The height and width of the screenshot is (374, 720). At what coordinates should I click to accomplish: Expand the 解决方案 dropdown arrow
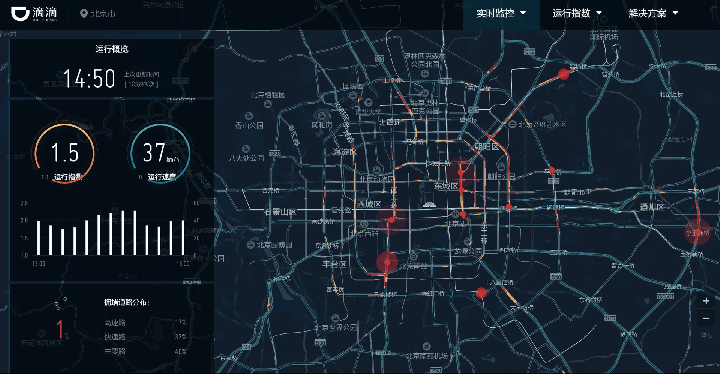675,13
